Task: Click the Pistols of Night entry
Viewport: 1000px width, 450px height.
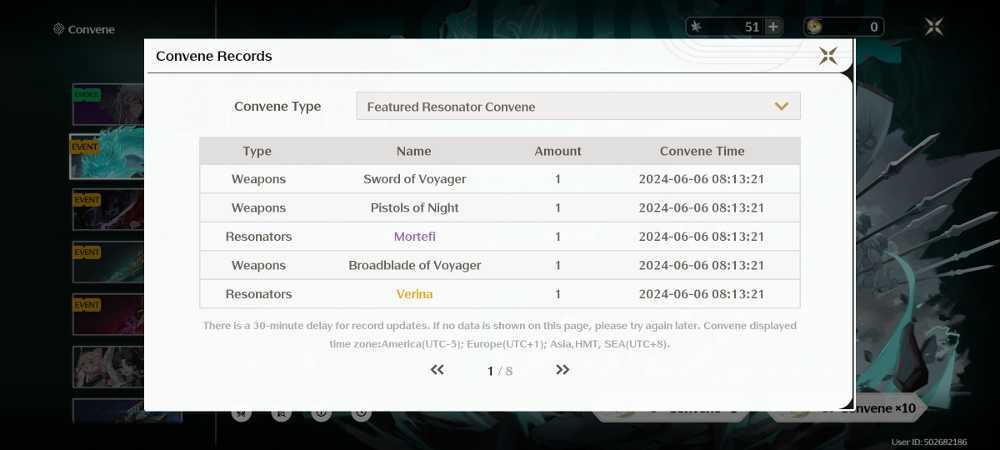Action: point(415,208)
